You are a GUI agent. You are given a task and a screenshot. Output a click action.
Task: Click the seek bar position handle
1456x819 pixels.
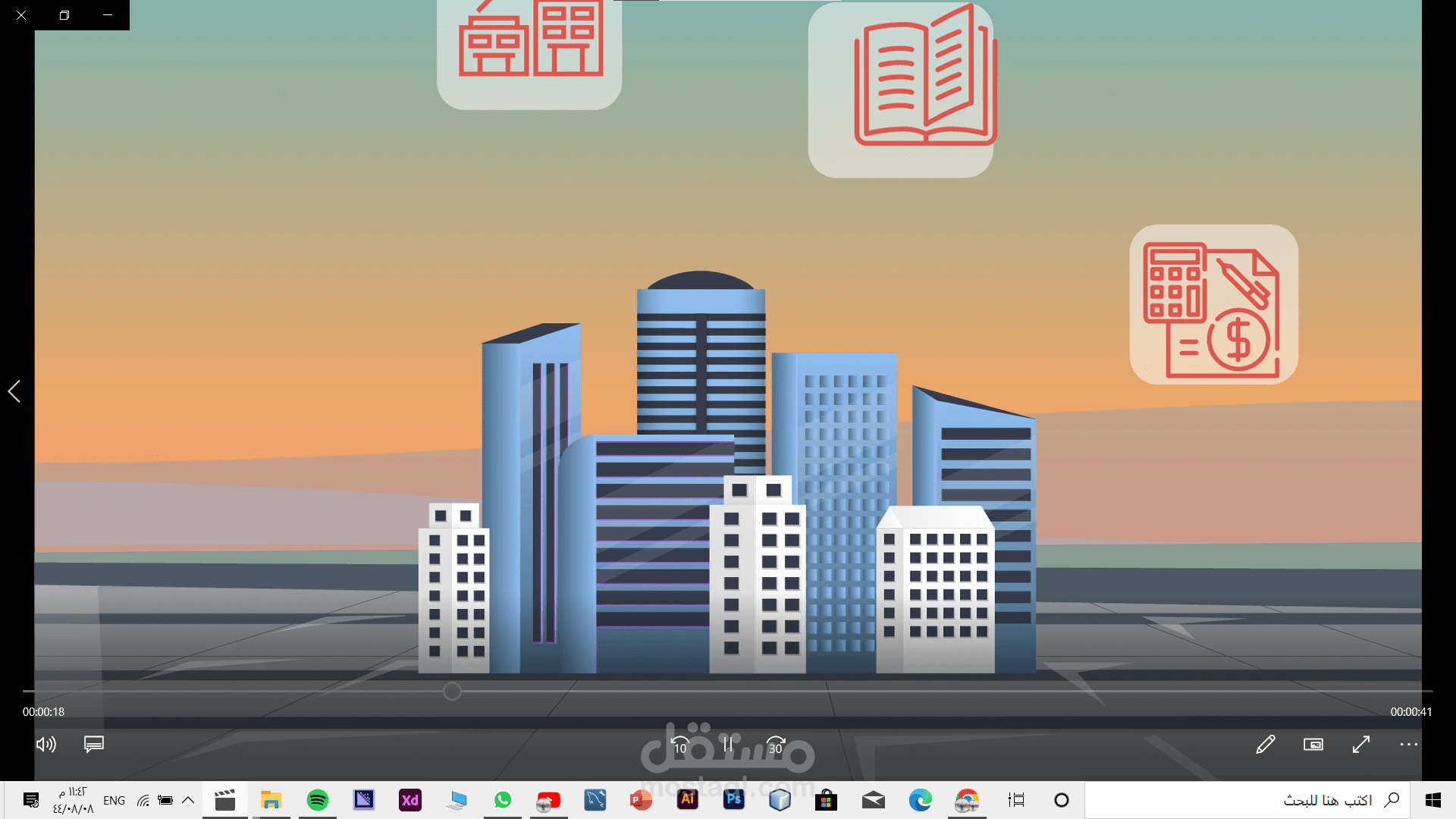pyautogui.click(x=452, y=691)
